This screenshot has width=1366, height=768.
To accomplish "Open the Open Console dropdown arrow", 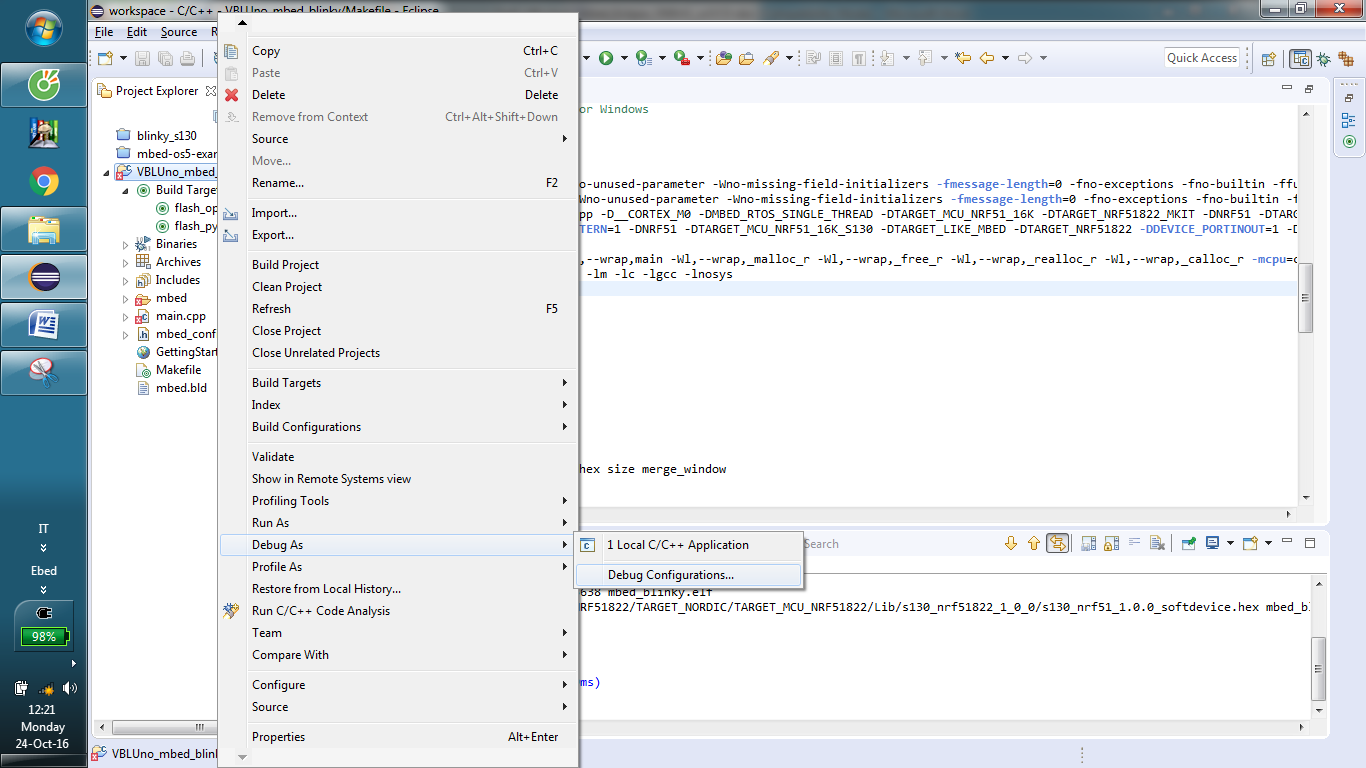I will click(x=1268, y=543).
